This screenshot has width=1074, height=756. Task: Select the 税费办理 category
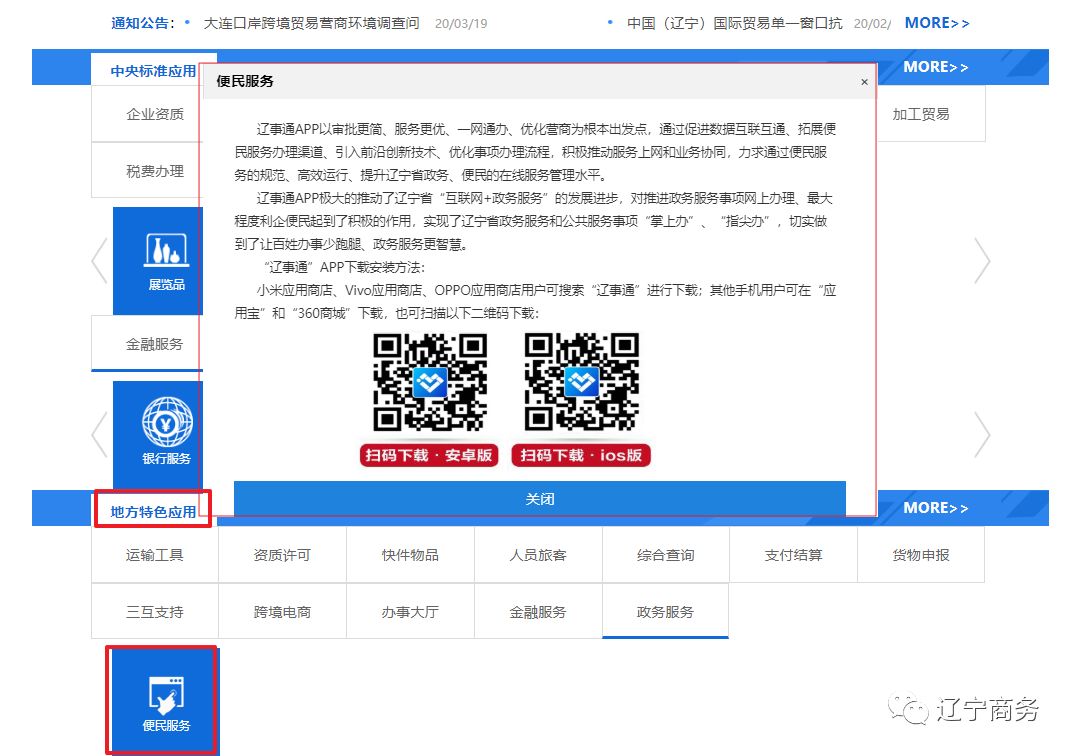click(155, 171)
